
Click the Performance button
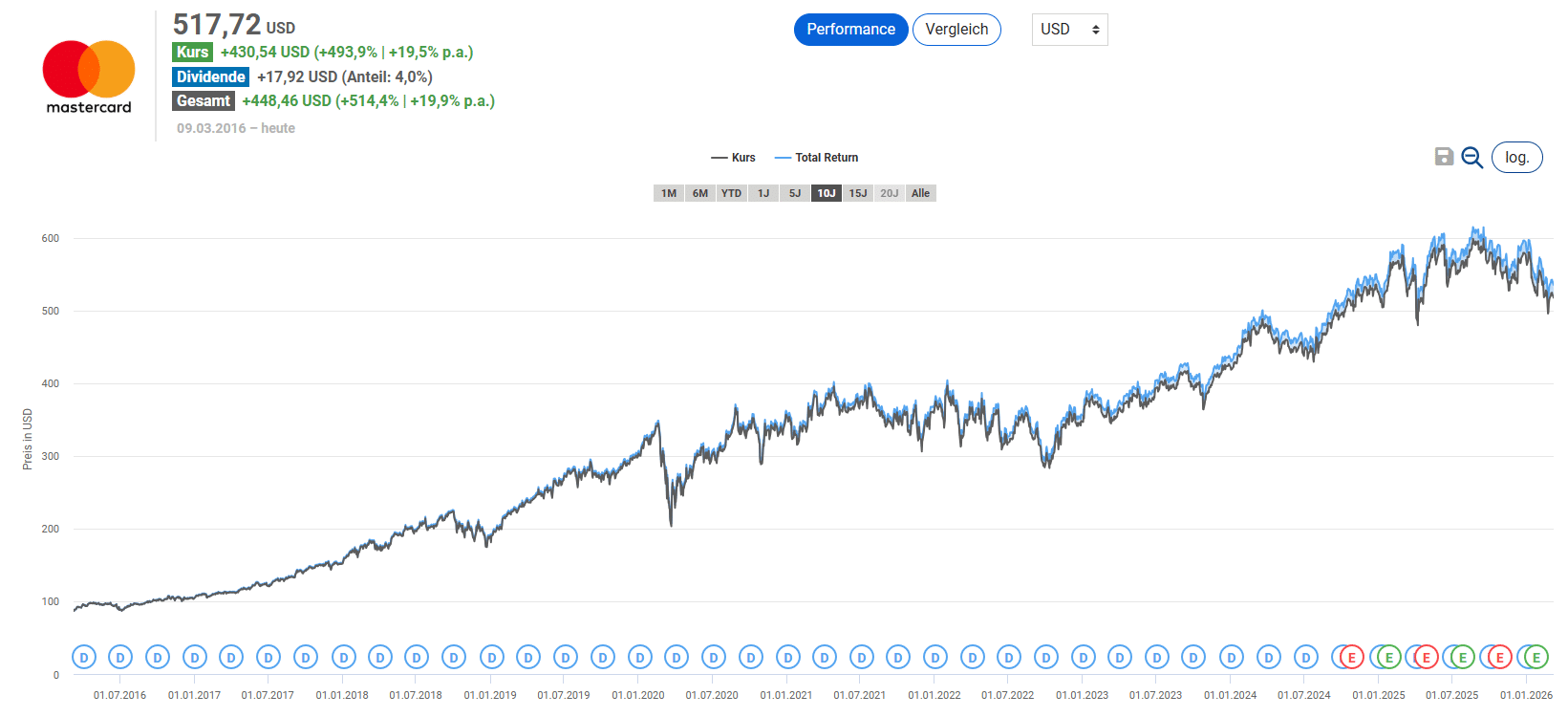tap(850, 30)
